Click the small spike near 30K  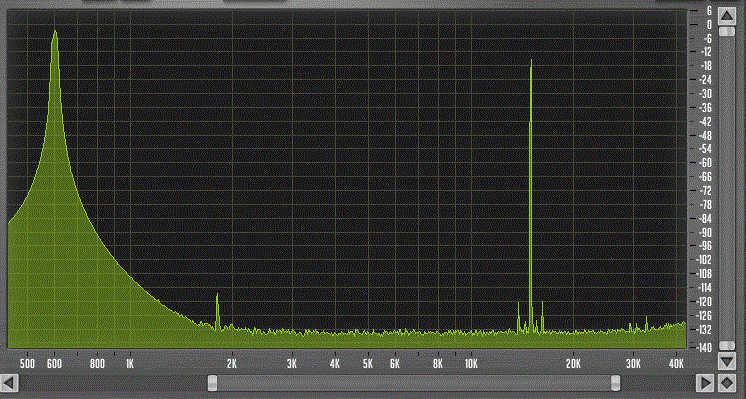click(x=646, y=323)
